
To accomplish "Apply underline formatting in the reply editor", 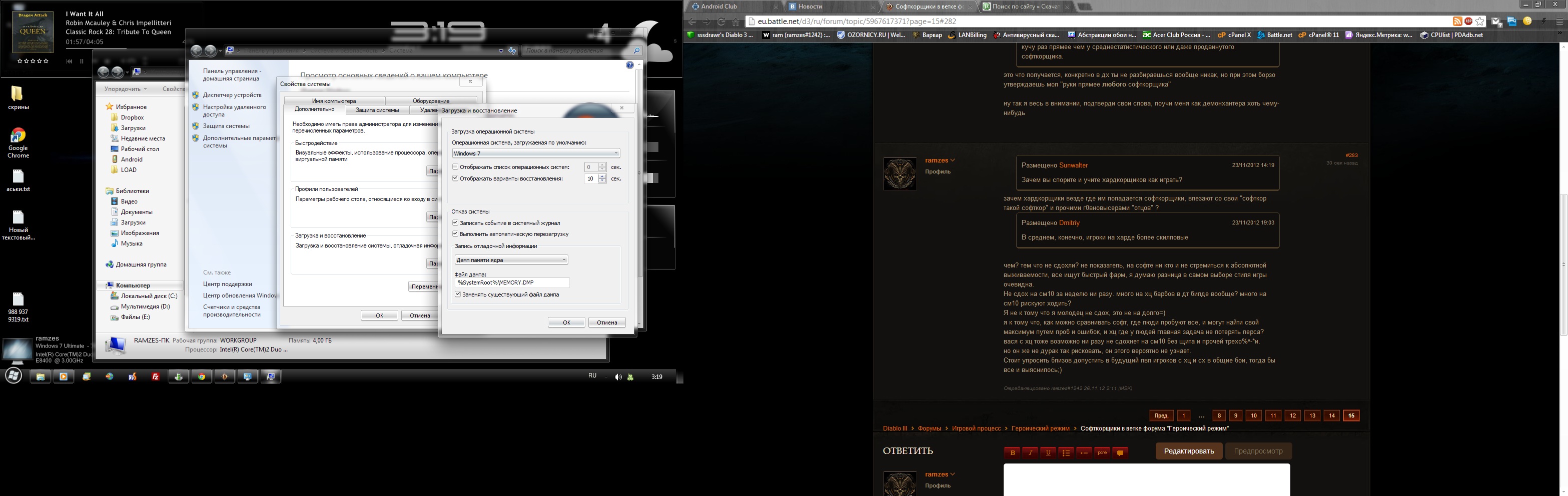I will [1048, 452].
